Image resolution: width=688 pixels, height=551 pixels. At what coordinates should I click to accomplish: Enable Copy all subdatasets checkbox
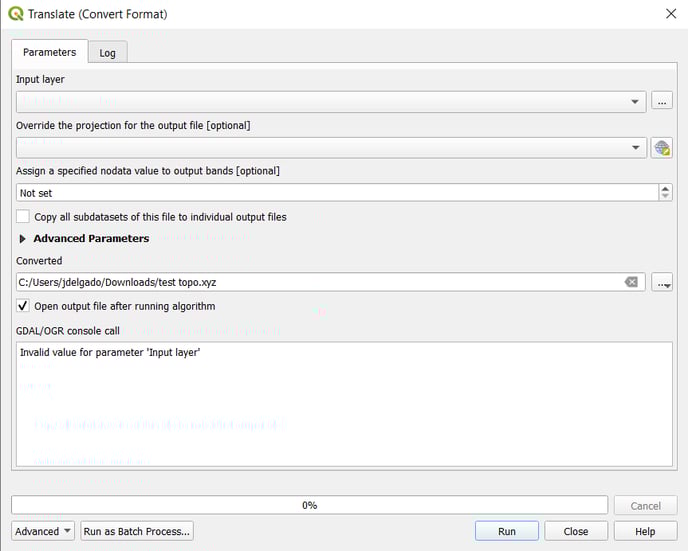[23, 217]
